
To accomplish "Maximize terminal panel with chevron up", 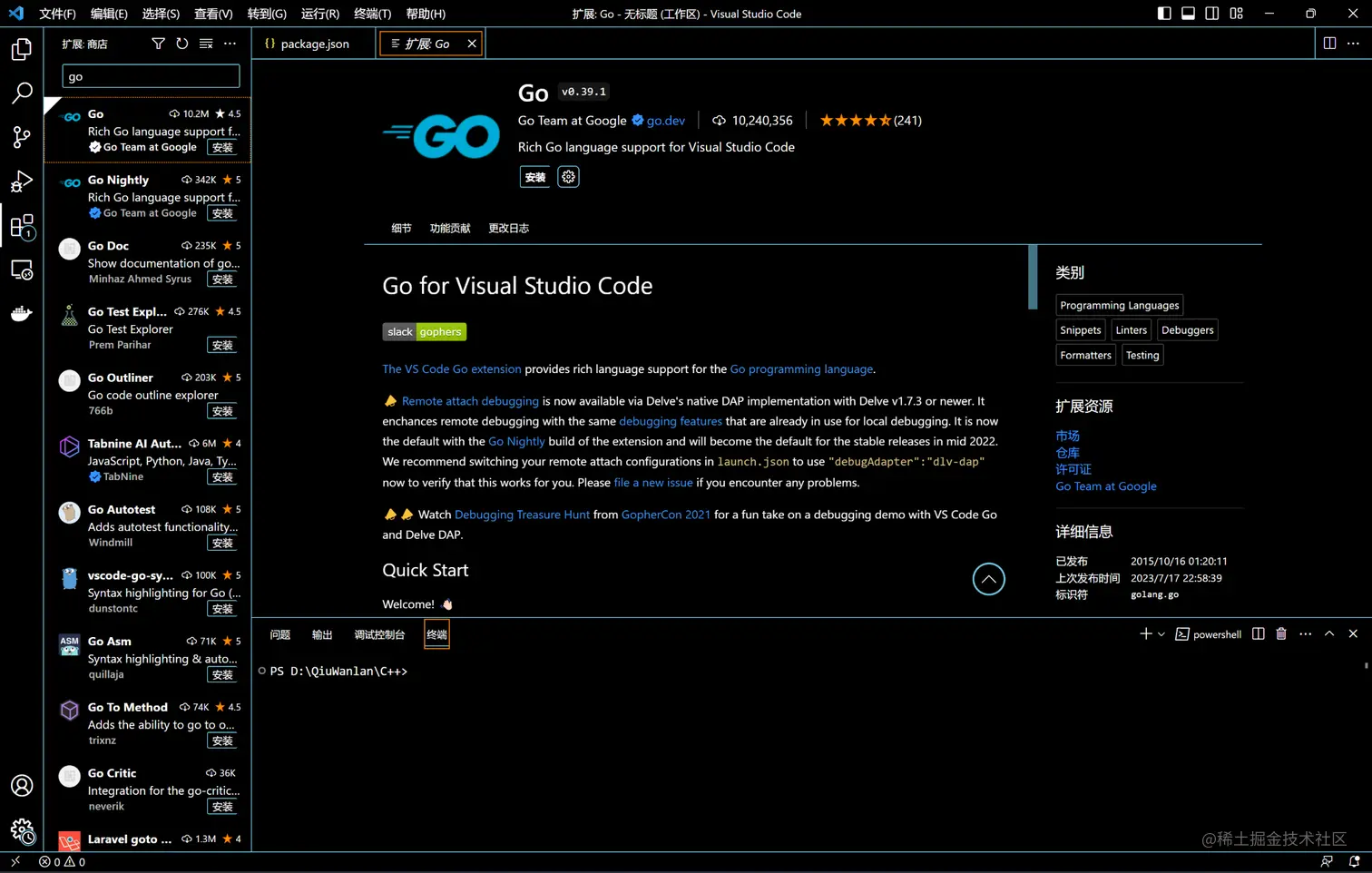I will 1329,634.
